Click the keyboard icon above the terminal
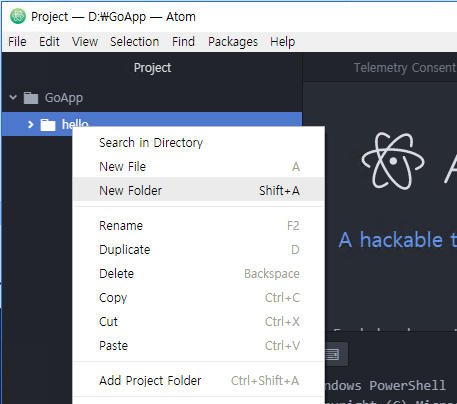The image size is (457, 404). (332, 354)
